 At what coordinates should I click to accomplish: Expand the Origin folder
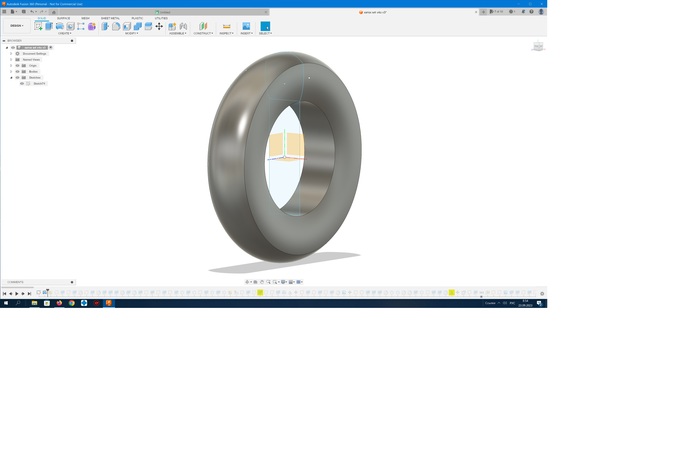[11, 66]
